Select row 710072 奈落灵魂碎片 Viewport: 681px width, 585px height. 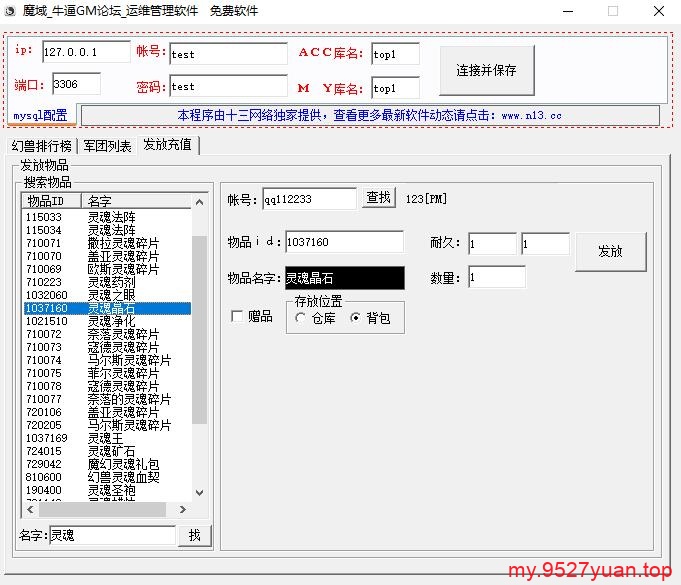(x=107, y=334)
